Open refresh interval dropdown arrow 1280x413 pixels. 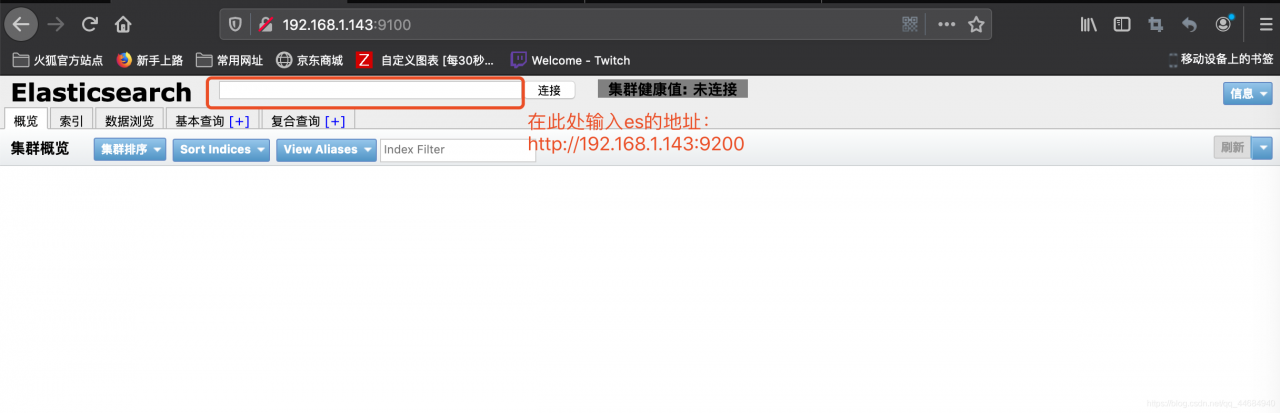pos(1262,148)
